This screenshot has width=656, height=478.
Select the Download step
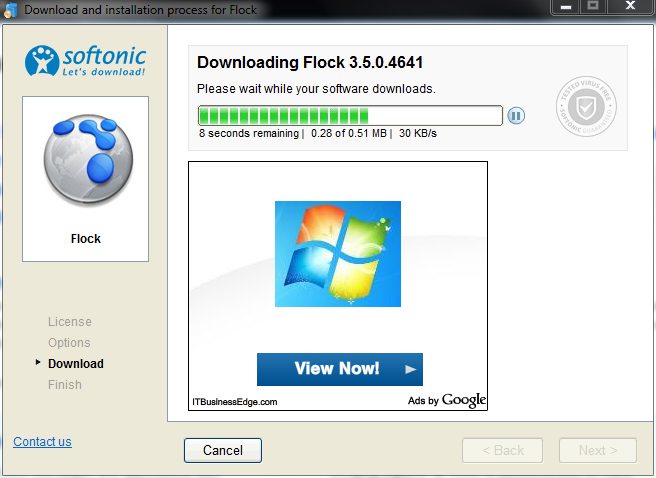click(x=76, y=363)
